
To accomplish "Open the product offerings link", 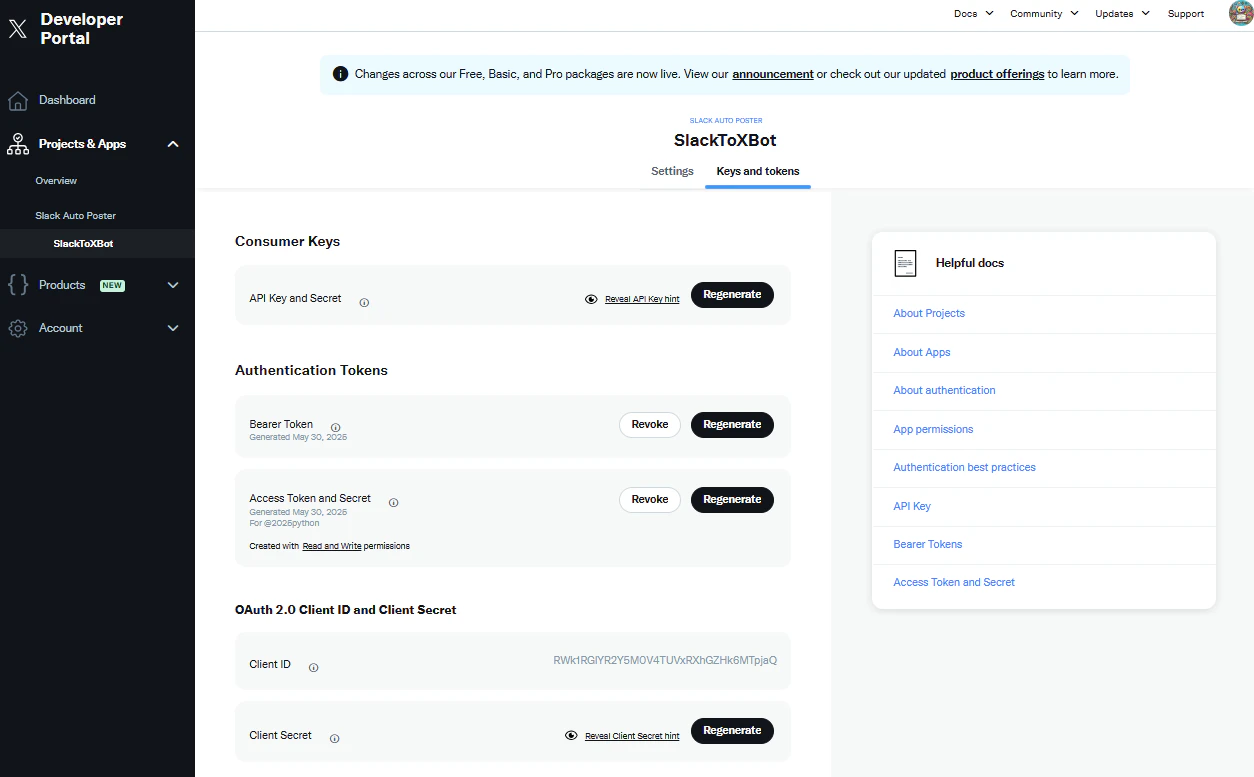I will point(997,74).
